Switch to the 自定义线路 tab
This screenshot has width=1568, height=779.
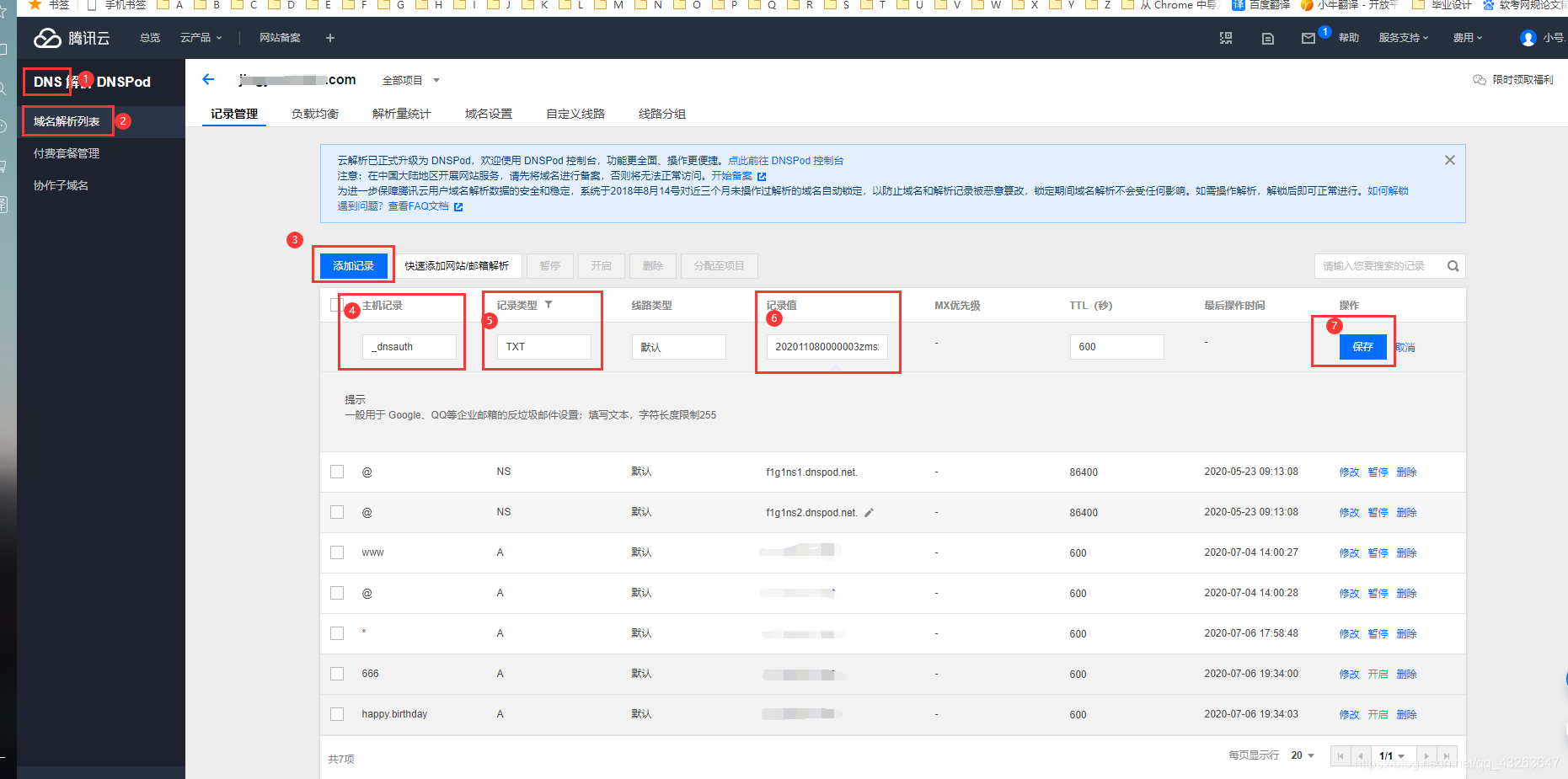click(x=575, y=114)
